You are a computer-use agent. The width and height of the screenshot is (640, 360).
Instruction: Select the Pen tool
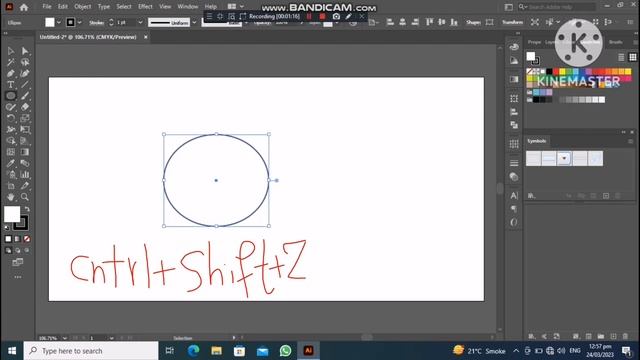coord(11,73)
